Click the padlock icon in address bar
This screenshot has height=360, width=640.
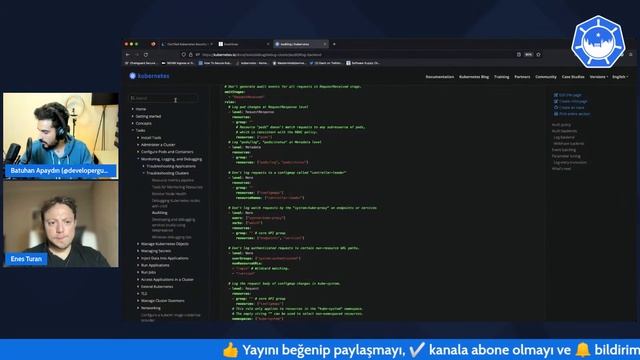(x=191, y=55)
